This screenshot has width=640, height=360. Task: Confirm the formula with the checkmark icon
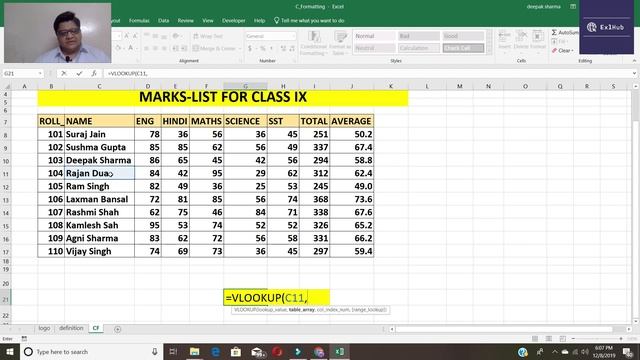79,73
